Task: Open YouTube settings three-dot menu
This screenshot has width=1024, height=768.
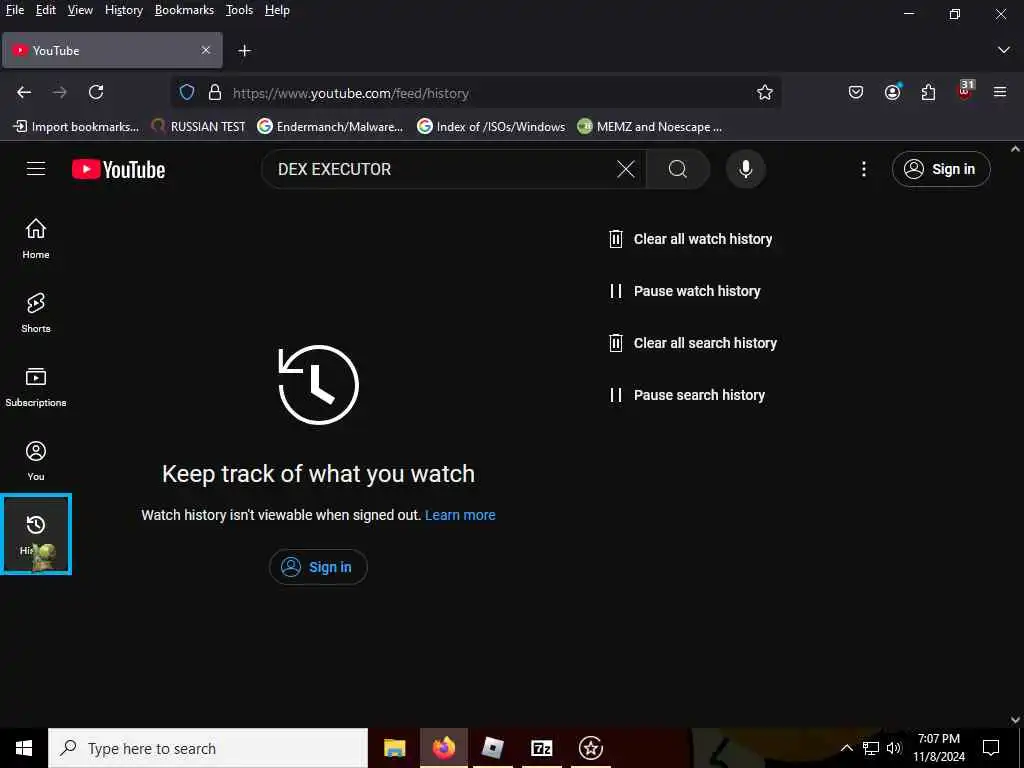Action: tap(863, 169)
